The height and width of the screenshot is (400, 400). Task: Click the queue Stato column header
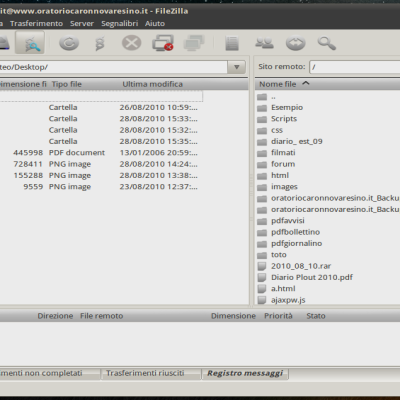pos(316,316)
